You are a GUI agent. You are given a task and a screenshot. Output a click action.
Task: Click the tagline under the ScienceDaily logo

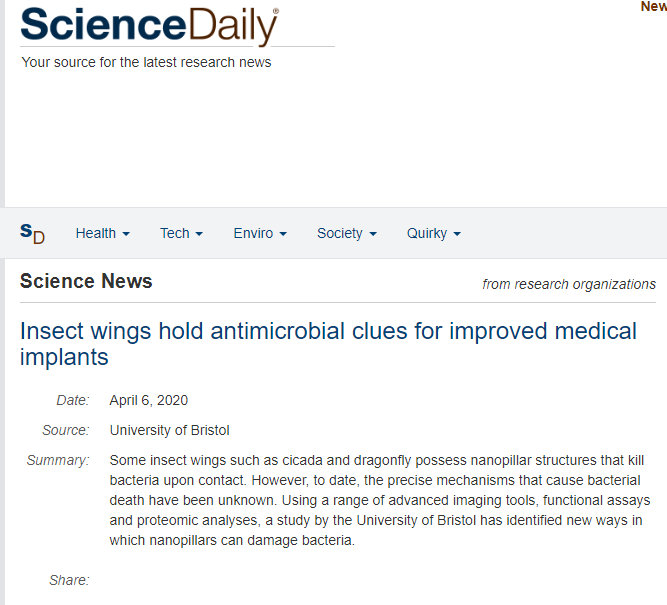click(146, 62)
